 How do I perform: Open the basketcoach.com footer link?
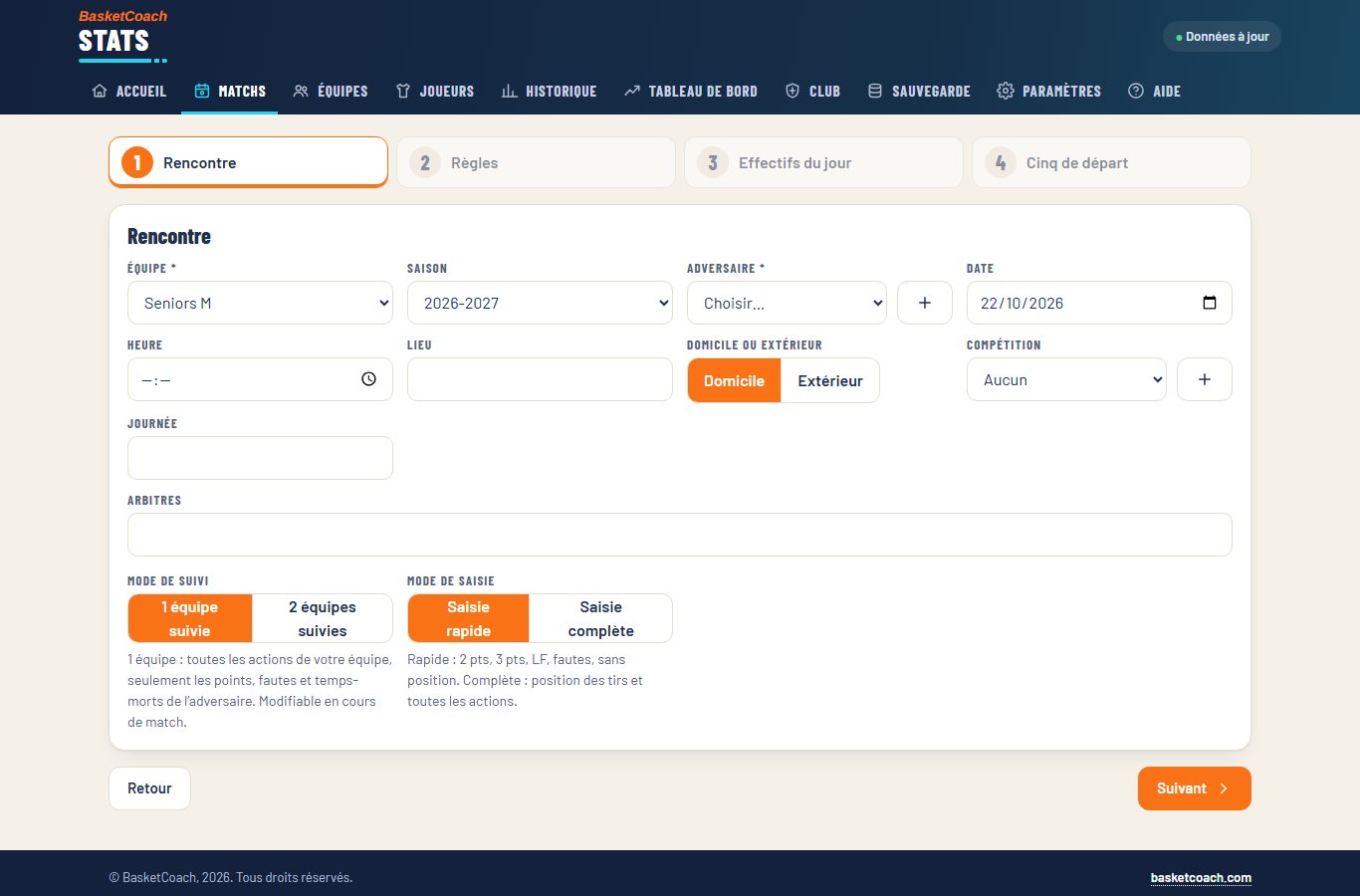pyautogui.click(x=1201, y=878)
